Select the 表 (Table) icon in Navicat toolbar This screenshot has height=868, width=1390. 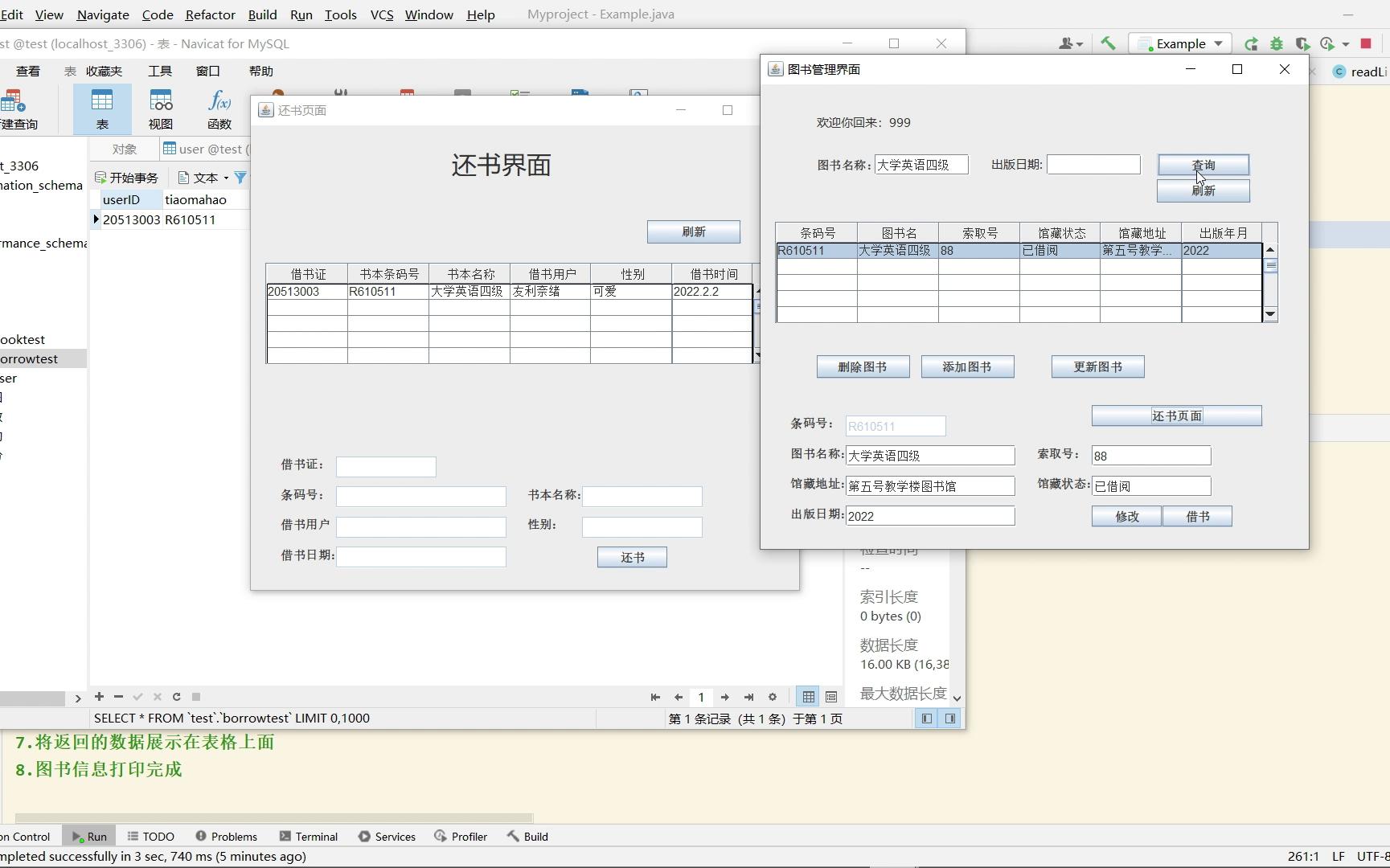[102, 109]
